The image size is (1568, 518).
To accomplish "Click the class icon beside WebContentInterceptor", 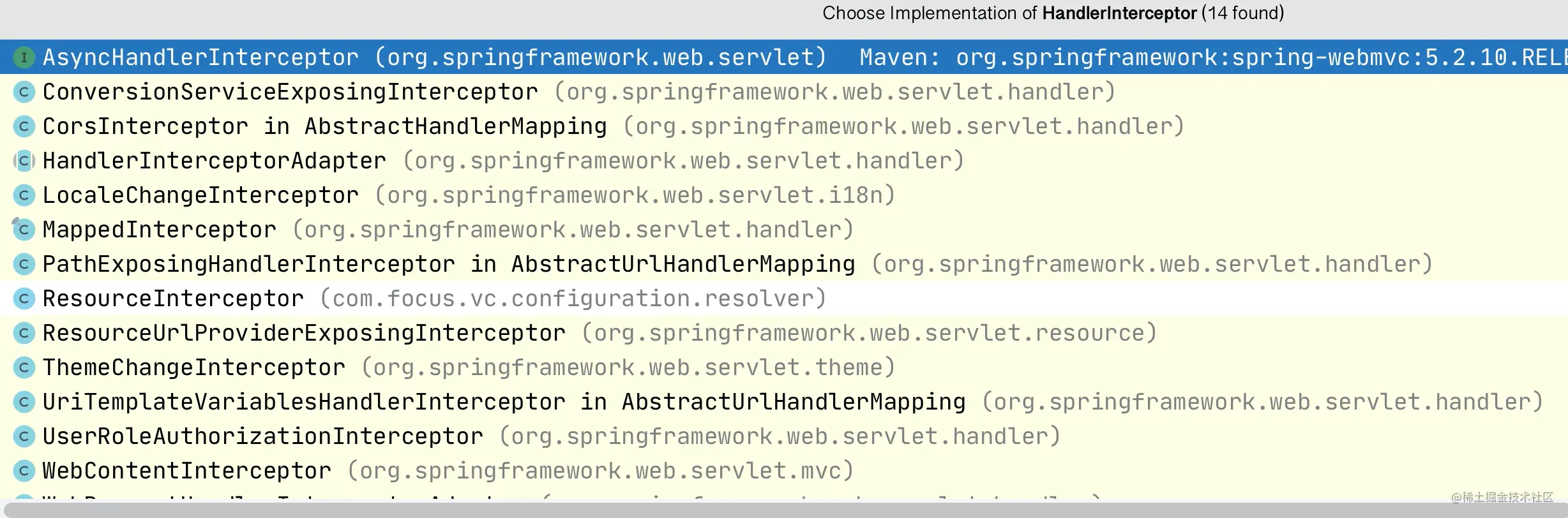I will pos(24,471).
